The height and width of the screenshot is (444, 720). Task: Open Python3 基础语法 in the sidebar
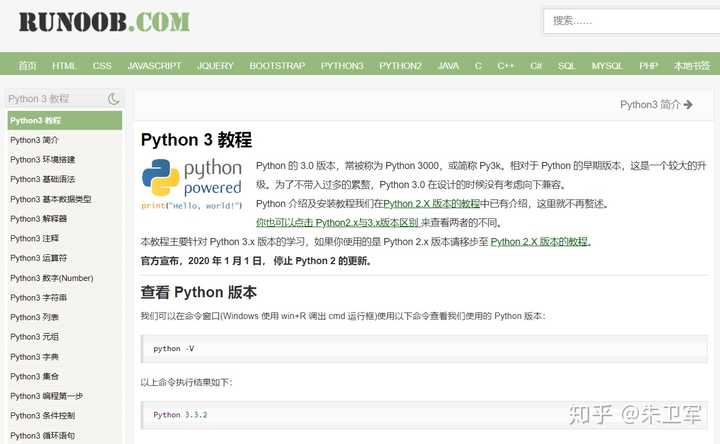(x=43, y=179)
